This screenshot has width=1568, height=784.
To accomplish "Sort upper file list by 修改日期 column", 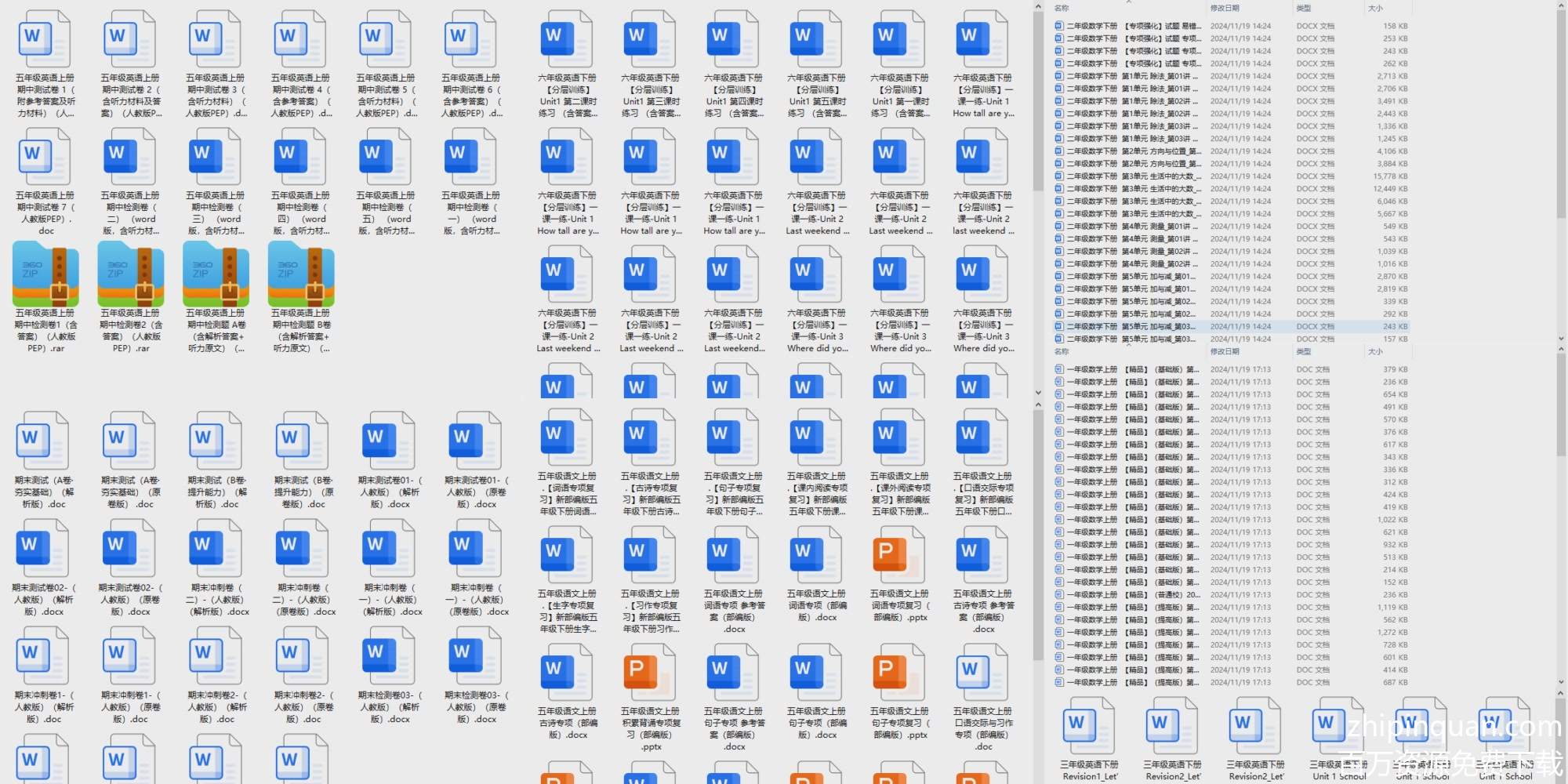I will (1224, 8).
